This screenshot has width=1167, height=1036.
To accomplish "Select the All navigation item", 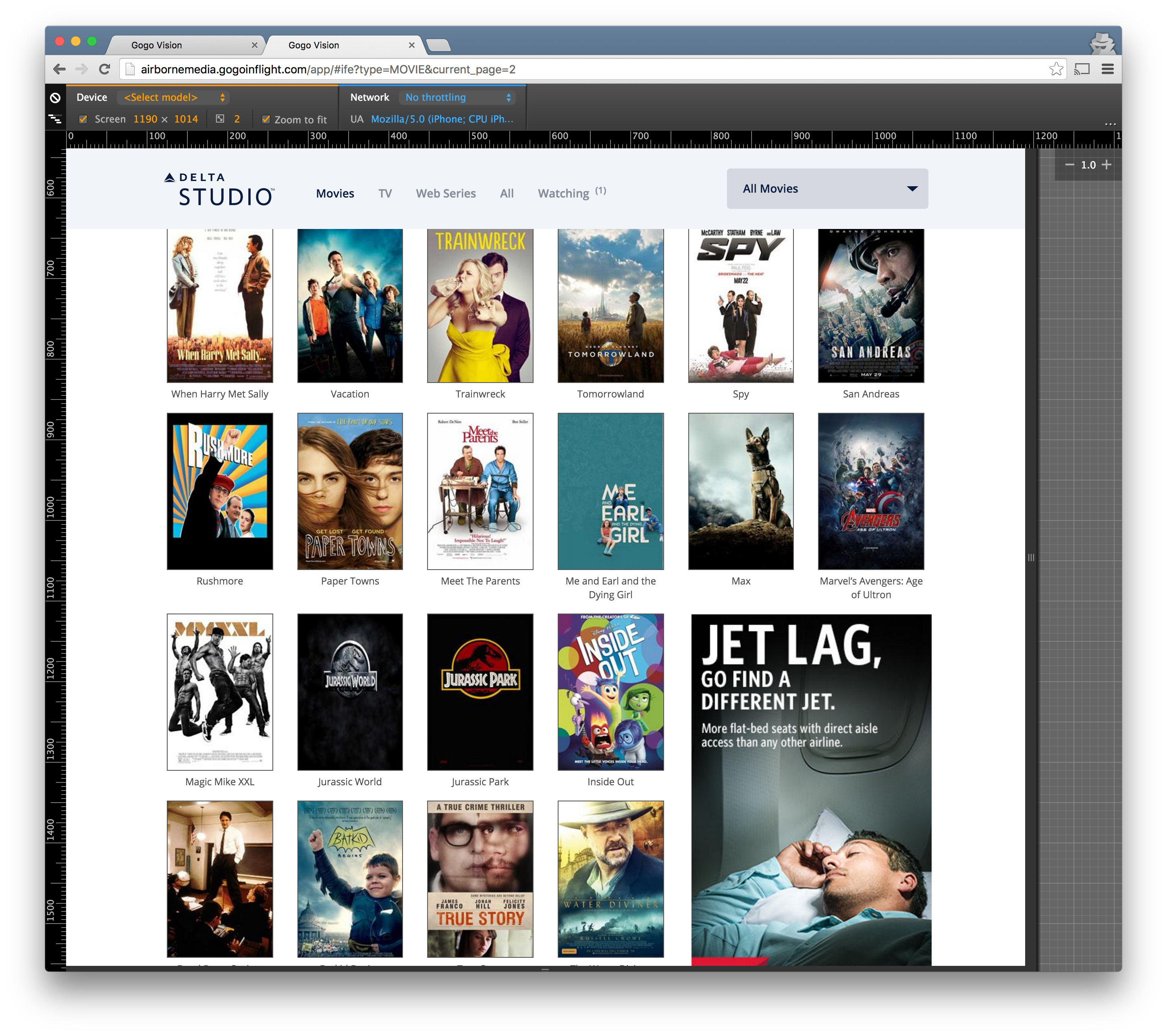I will pos(507,193).
